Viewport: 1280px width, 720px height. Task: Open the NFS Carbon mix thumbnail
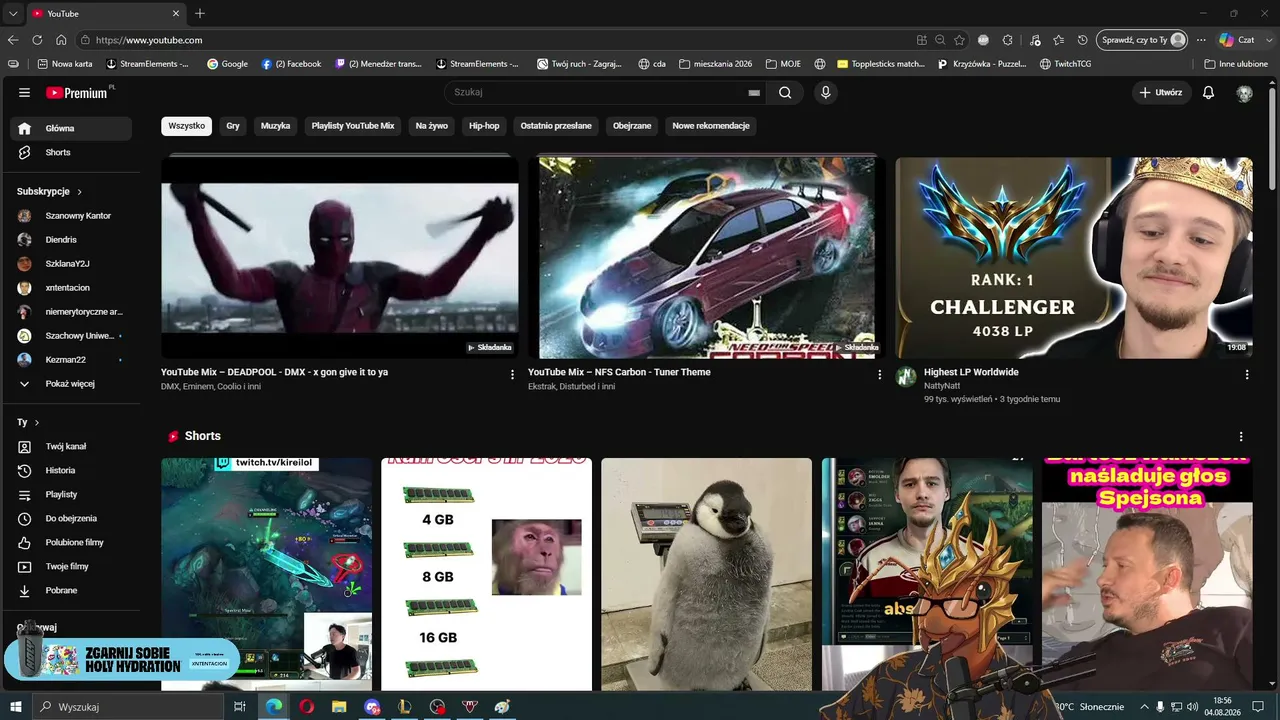[x=707, y=257]
